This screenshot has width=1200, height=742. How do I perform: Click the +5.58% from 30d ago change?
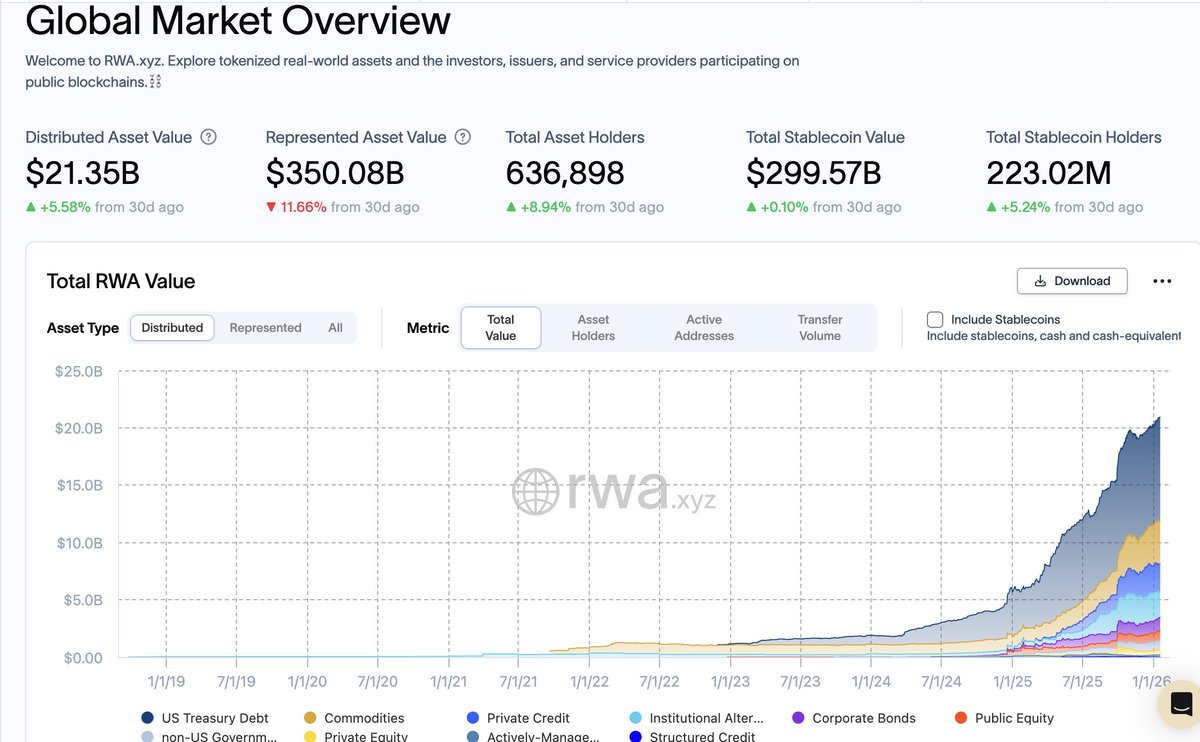105,207
